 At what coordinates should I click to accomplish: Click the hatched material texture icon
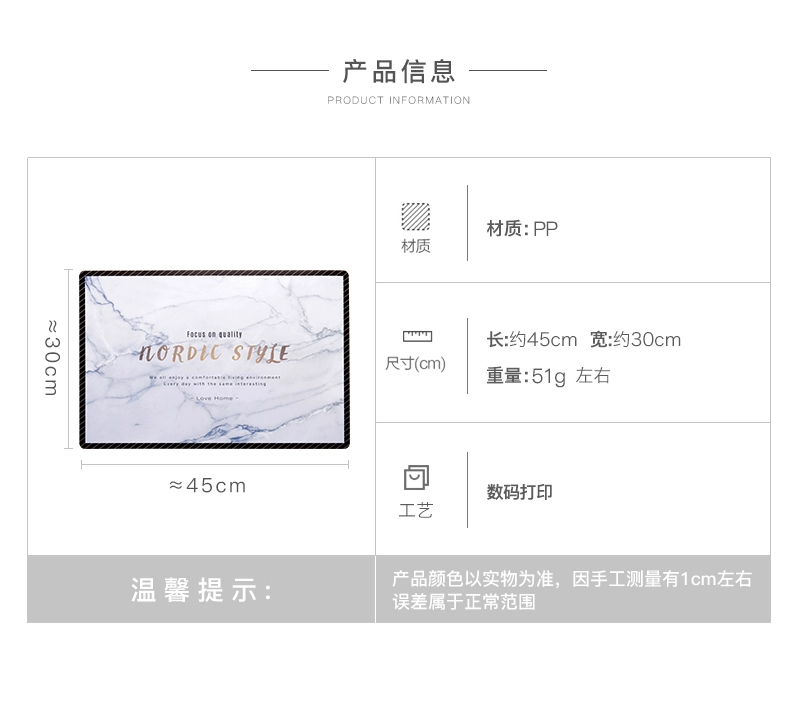416,217
